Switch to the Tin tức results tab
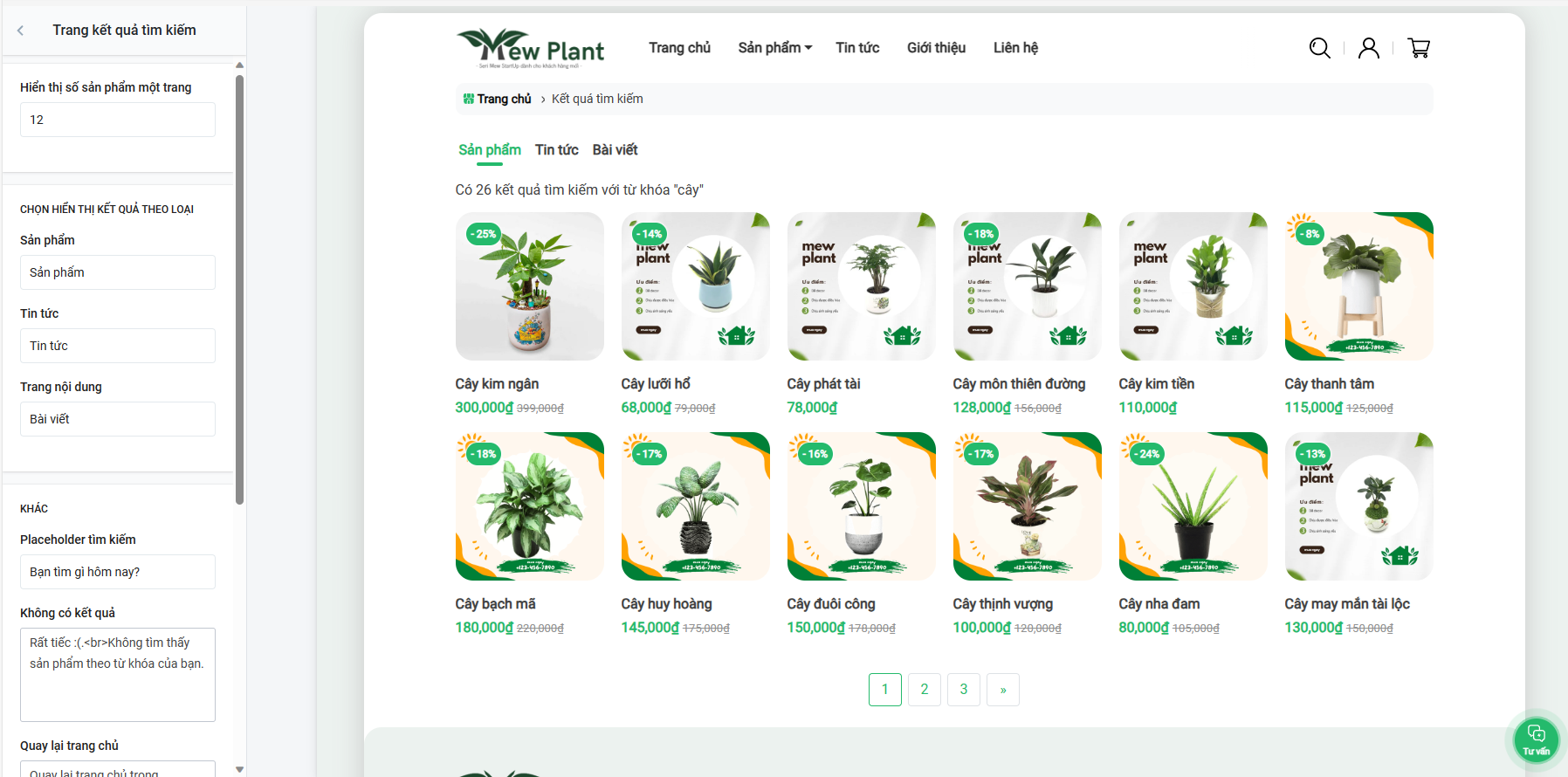Image resolution: width=1568 pixels, height=777 pixels. coord(556,150)
